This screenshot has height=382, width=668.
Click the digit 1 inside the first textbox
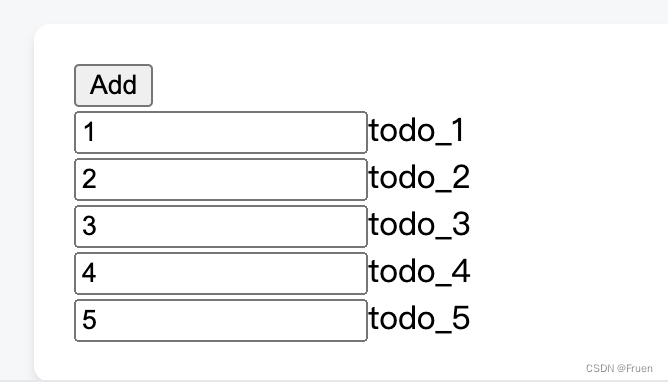(x=89, y=132)
